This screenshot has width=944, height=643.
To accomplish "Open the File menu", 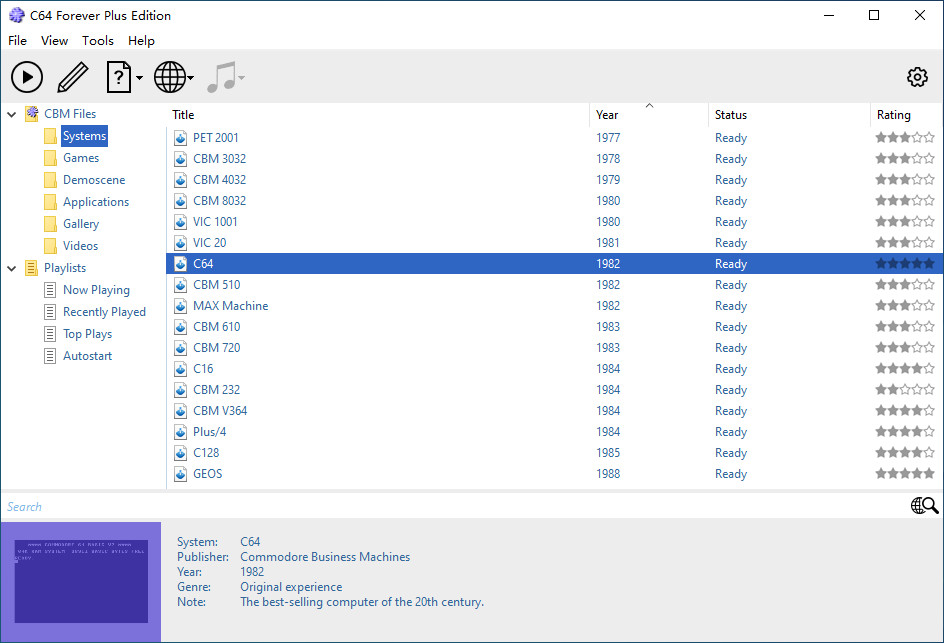I will (x=17, y=40).
